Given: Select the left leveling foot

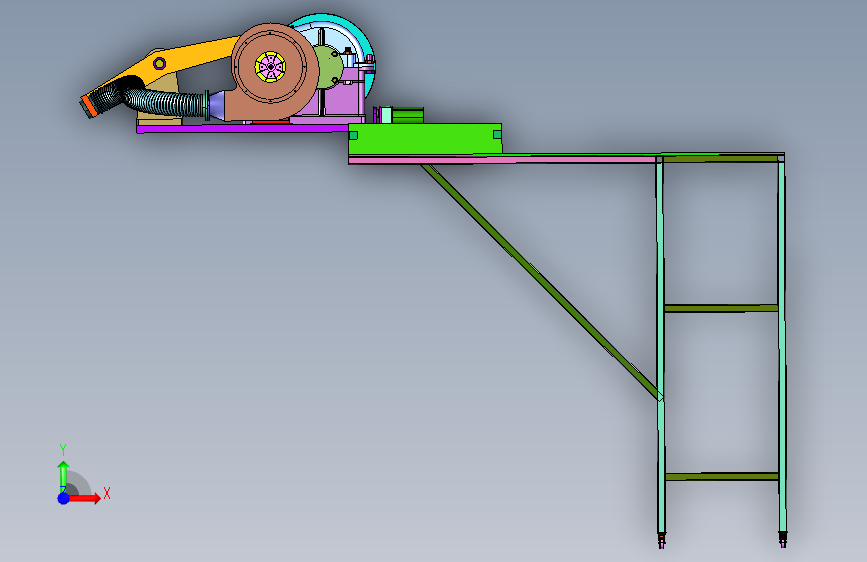Looking at the screenshot, I should tap(661, 540).
